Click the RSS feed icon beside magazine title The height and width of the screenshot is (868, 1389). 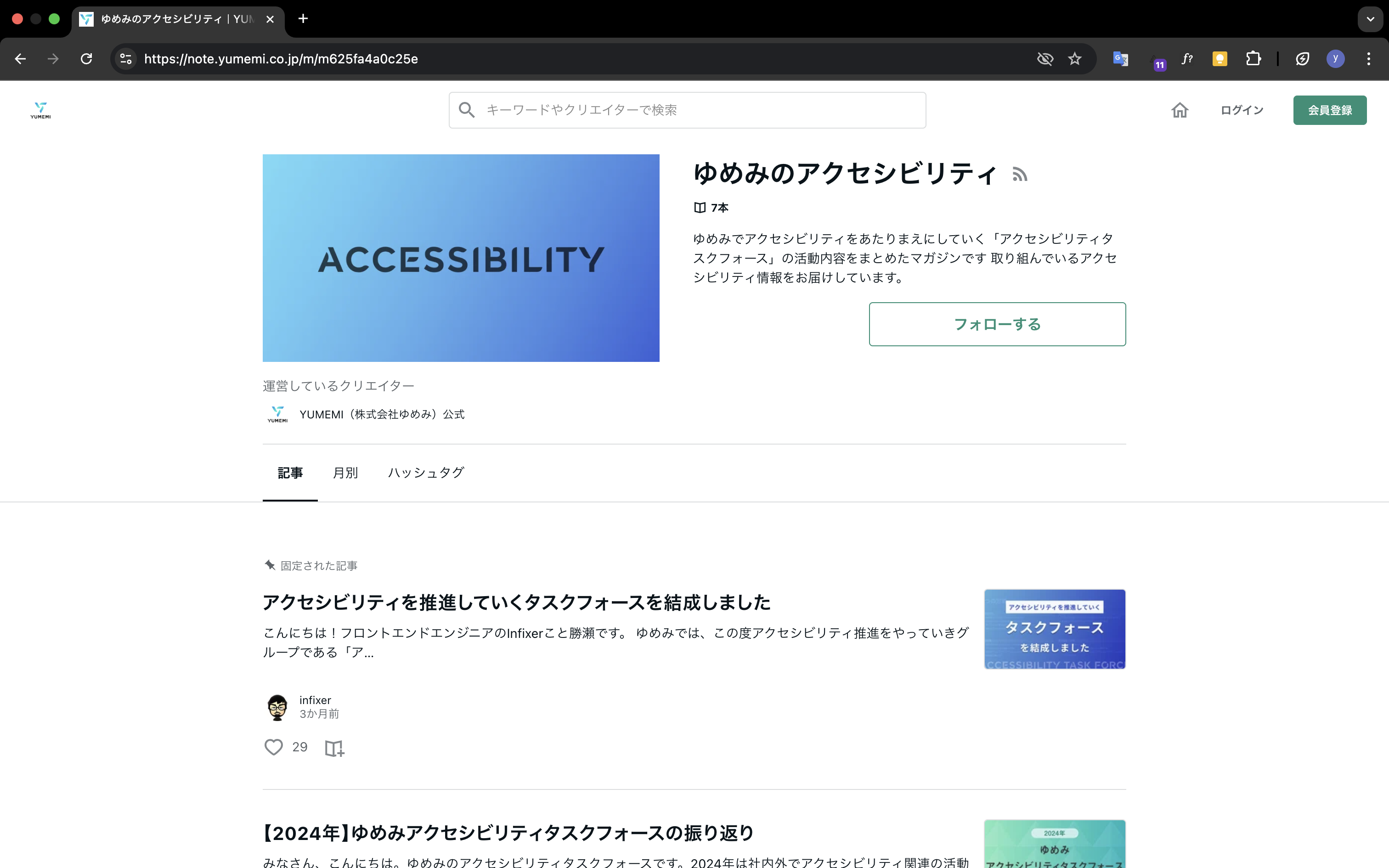[x=1019, y=175]
